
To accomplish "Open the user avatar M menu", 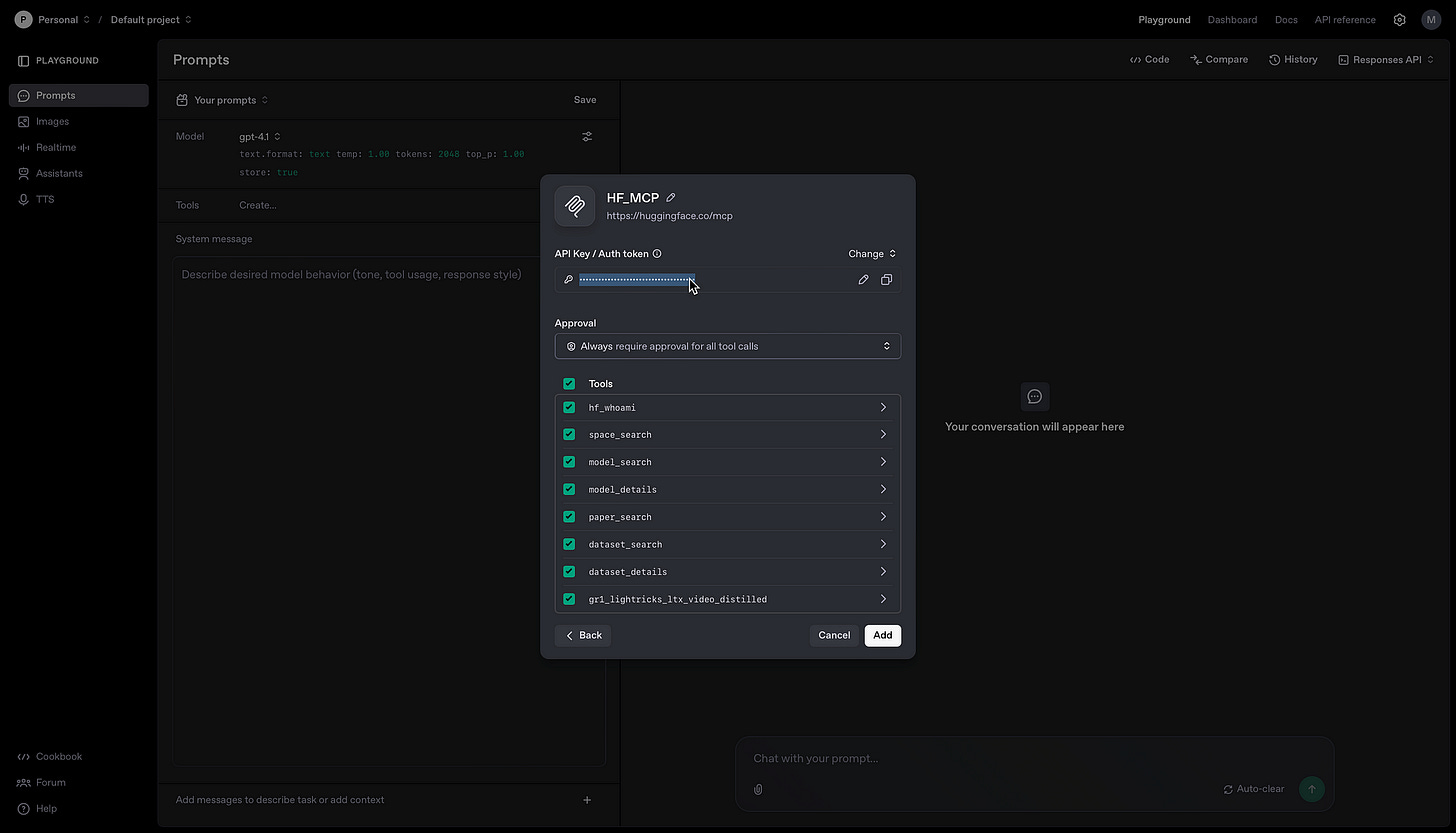I will [1430, 20].
